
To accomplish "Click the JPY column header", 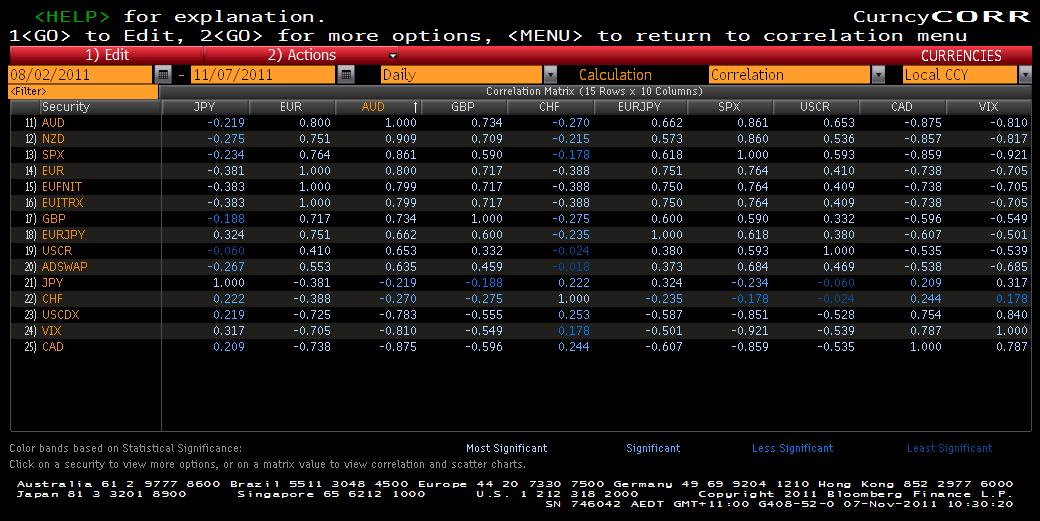I will pos(203,107).
